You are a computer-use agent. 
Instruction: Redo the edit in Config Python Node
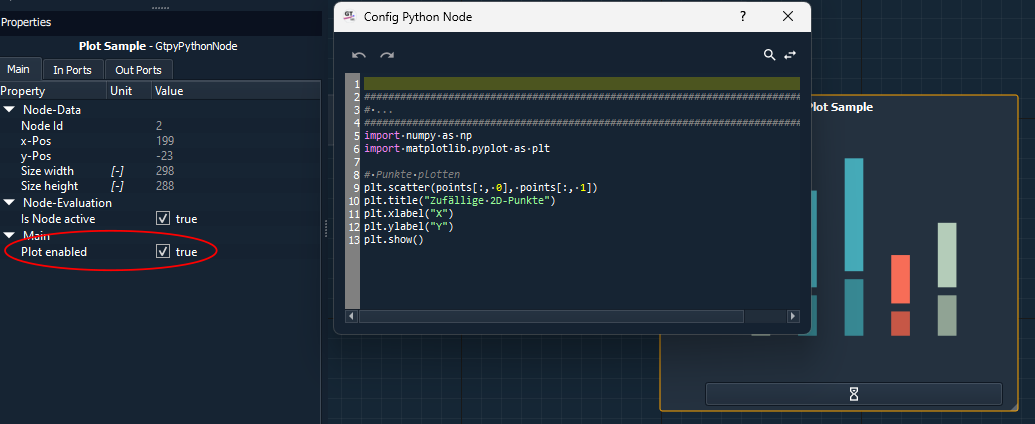coord(387,55)
